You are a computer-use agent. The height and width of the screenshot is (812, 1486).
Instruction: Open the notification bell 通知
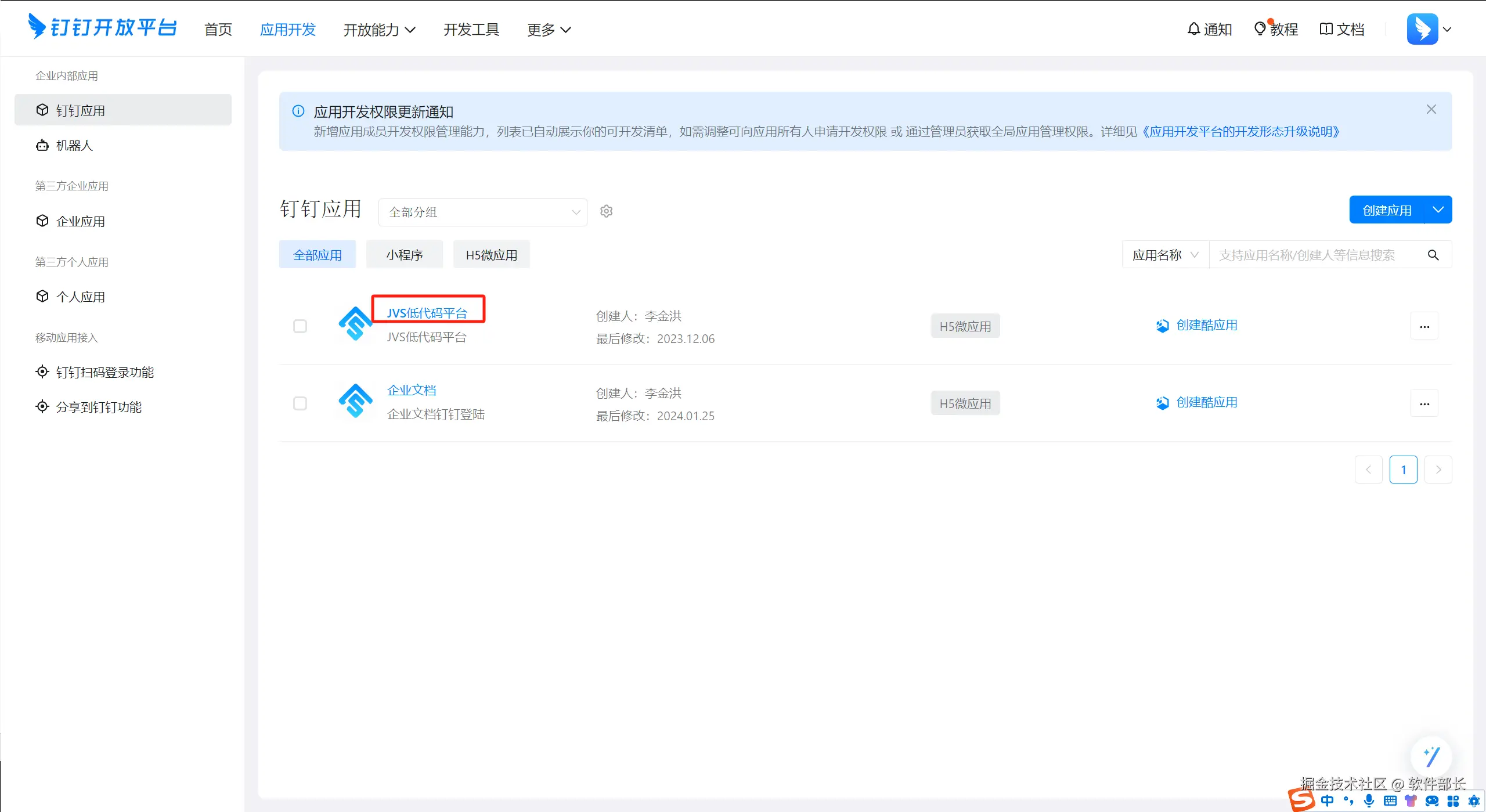[x=1209, y=29]
